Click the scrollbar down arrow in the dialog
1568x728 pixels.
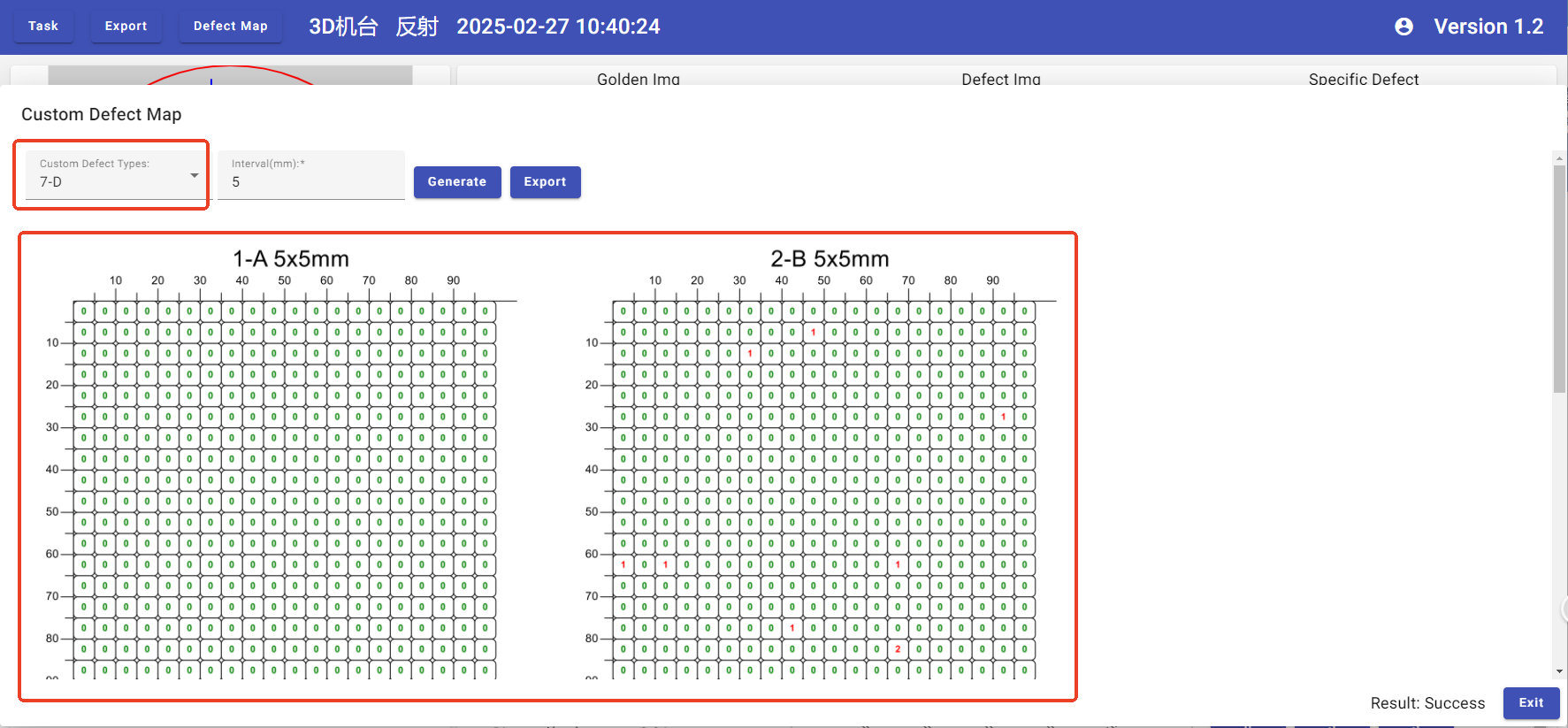[x=1559, y=671]
